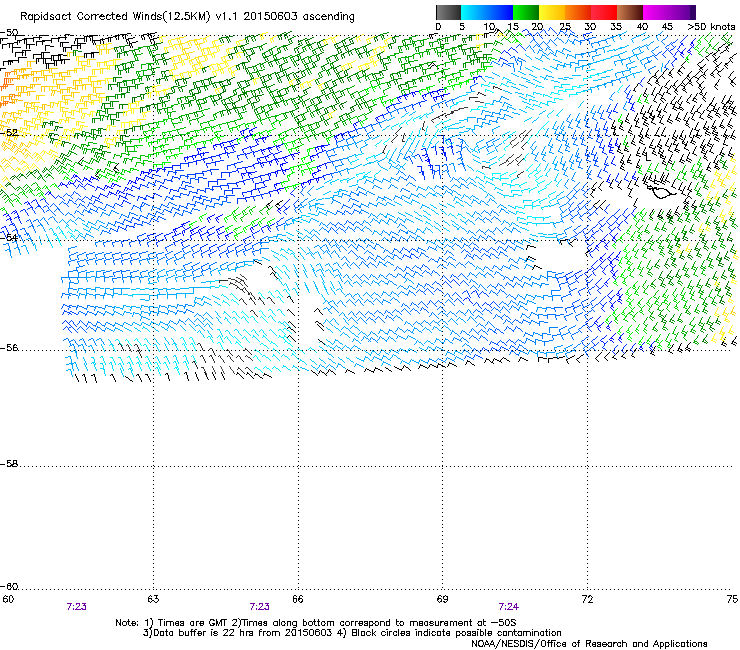Choose the brown 35–40 knots legend segment
The width and height of the screenshot is (740, 650).
point(630,12)
